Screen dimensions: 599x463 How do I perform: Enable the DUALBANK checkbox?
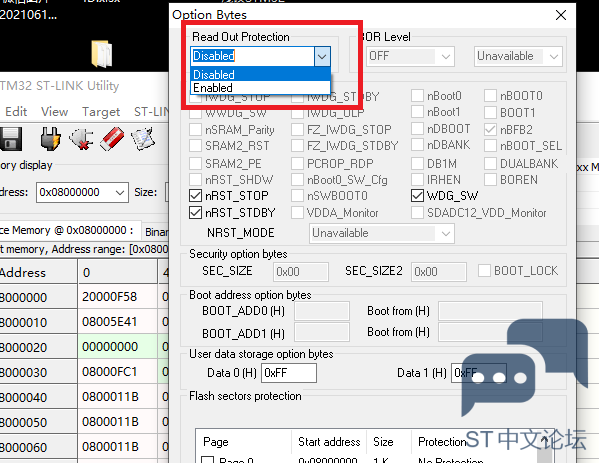click(490, 164)
